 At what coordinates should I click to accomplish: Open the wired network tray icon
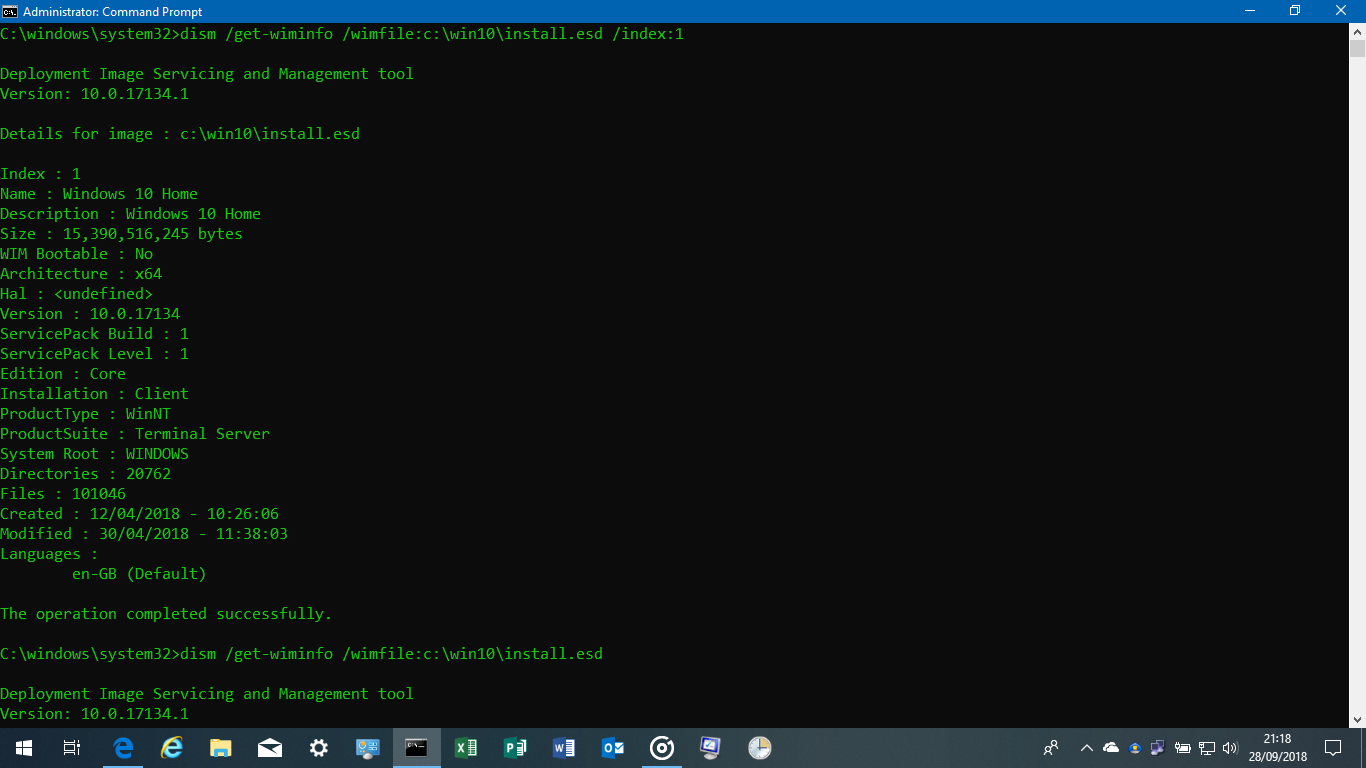click(1206, 748)
